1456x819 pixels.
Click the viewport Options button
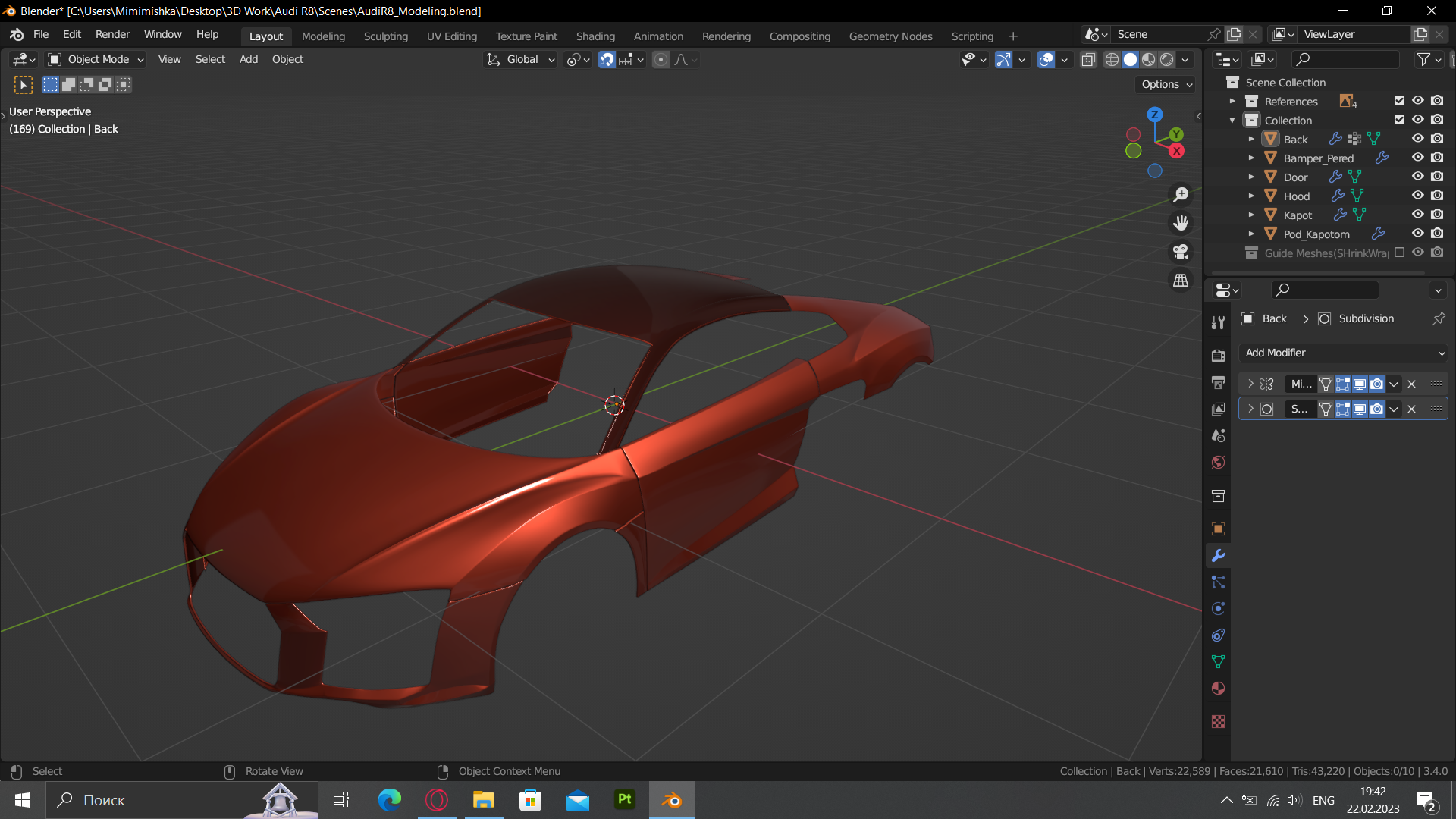(1166, 84)
